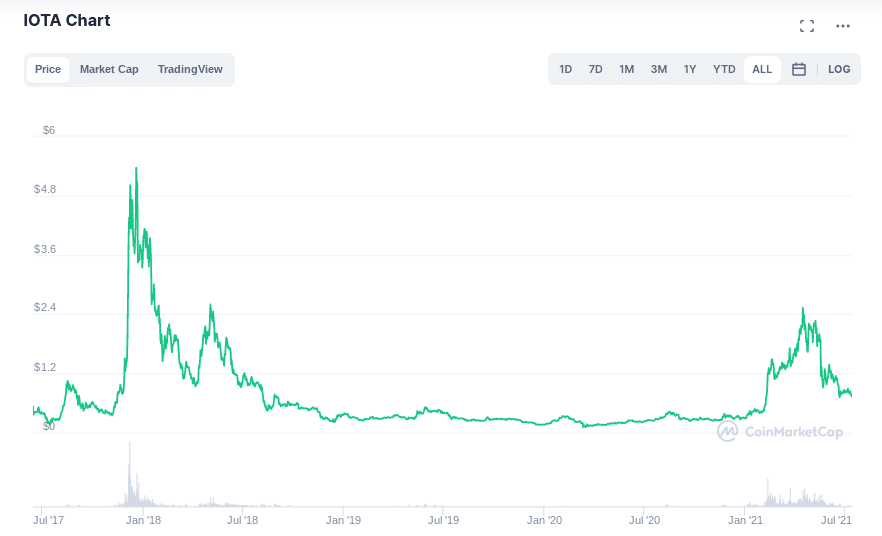The image size is (882, 536).
Task: Select the 1D time range
Action: 565,69
